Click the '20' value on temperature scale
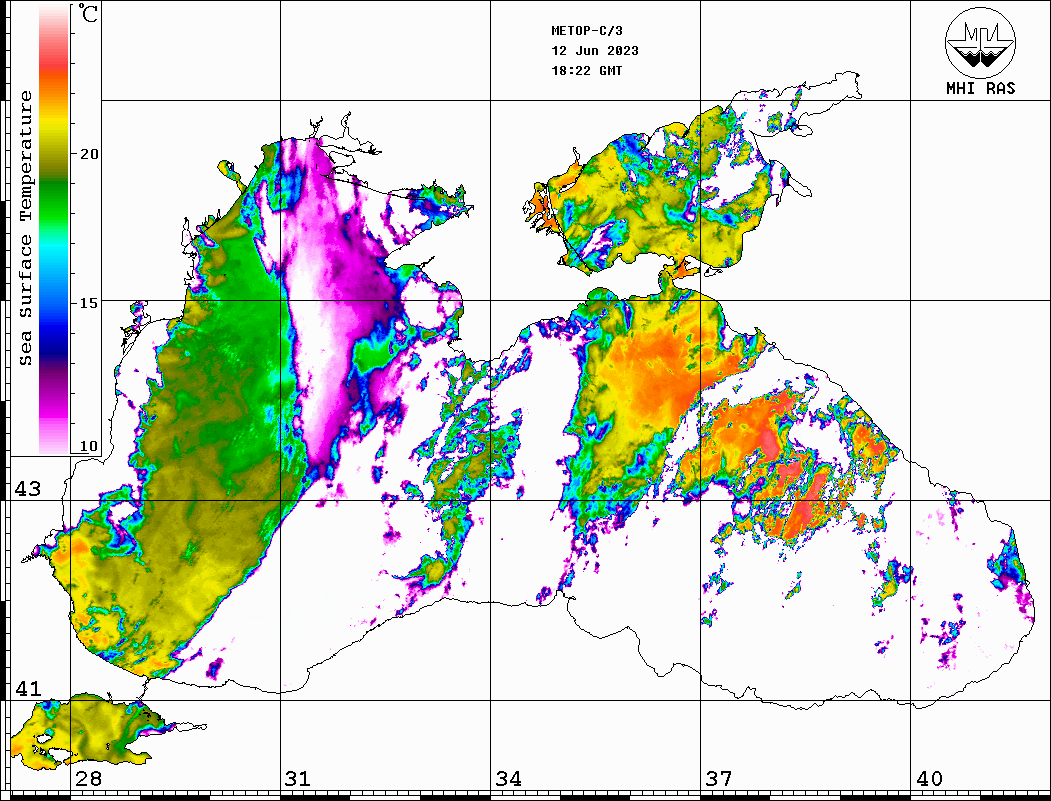Screen dimensions: 1051x801 pos(88,154)
